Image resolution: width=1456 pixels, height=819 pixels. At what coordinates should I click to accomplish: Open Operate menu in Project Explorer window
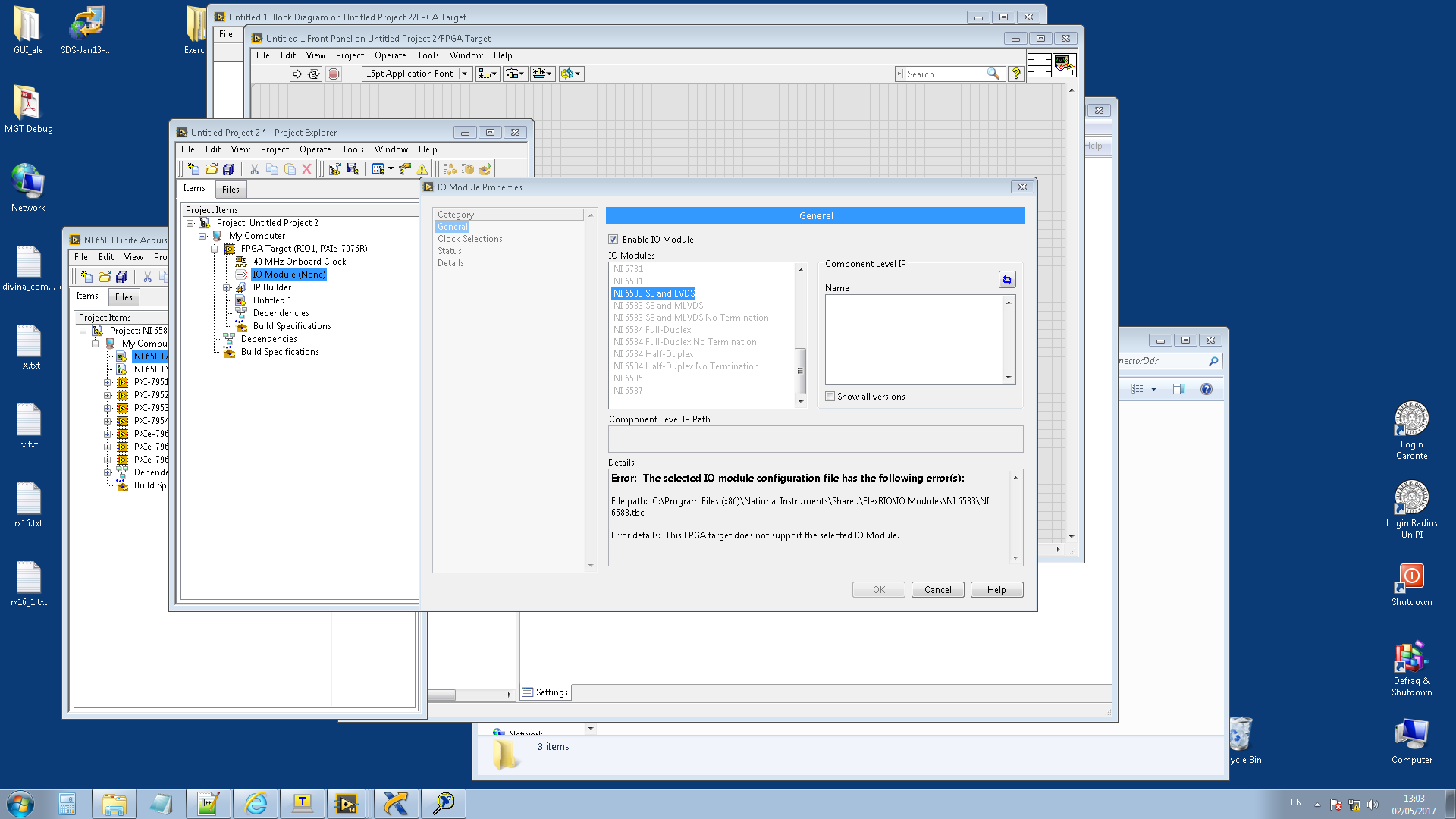click(x=315, y=149)
